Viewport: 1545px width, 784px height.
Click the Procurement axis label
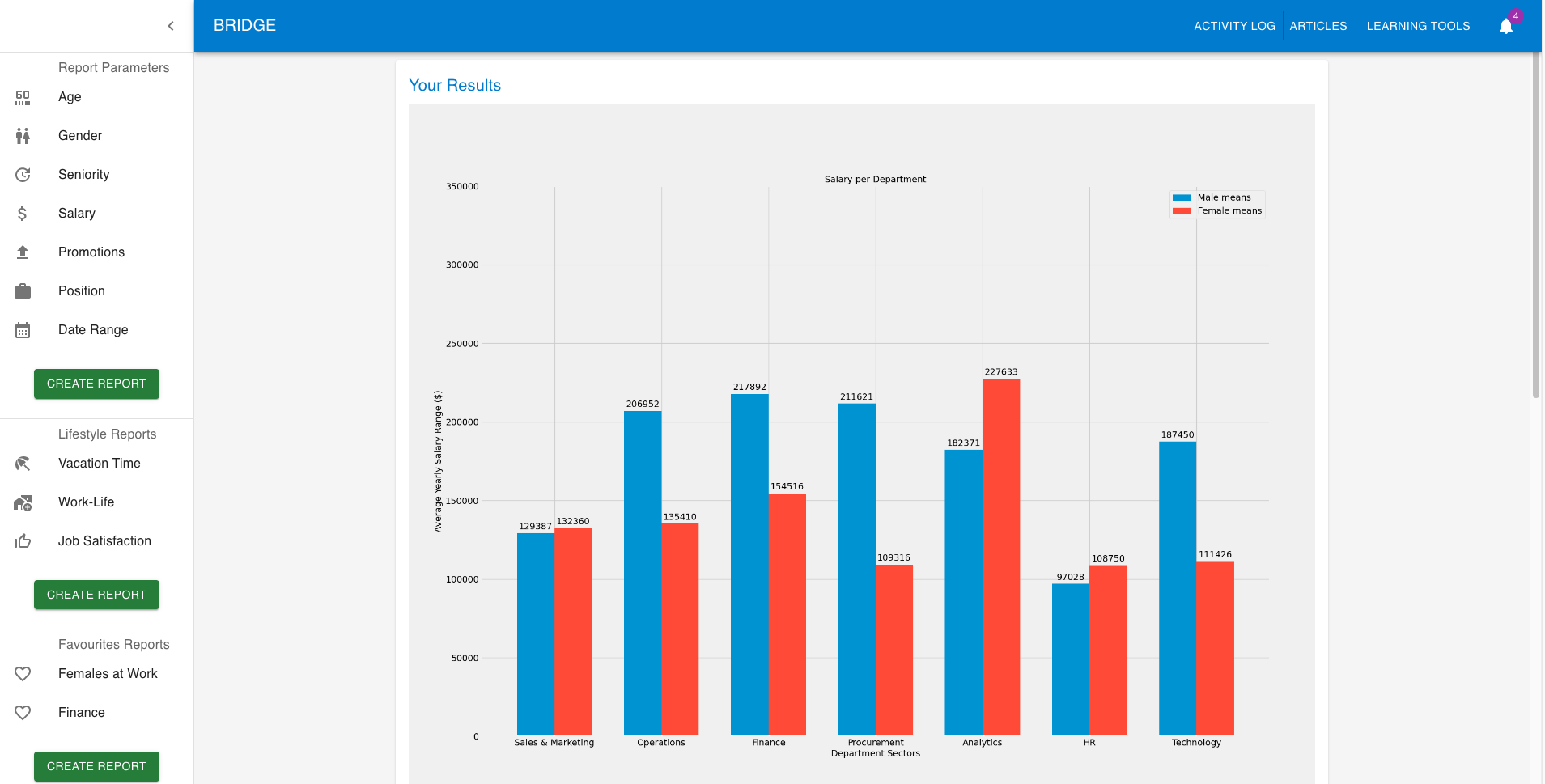876,743
